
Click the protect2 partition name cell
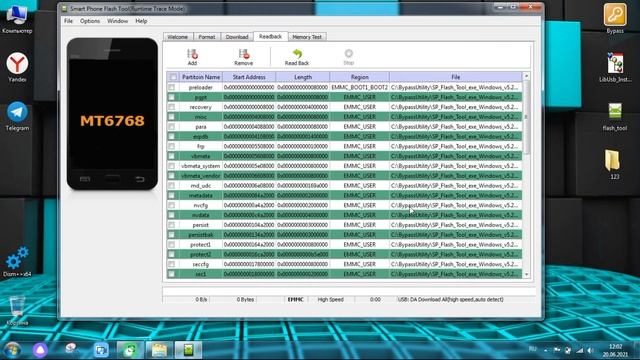200,254
